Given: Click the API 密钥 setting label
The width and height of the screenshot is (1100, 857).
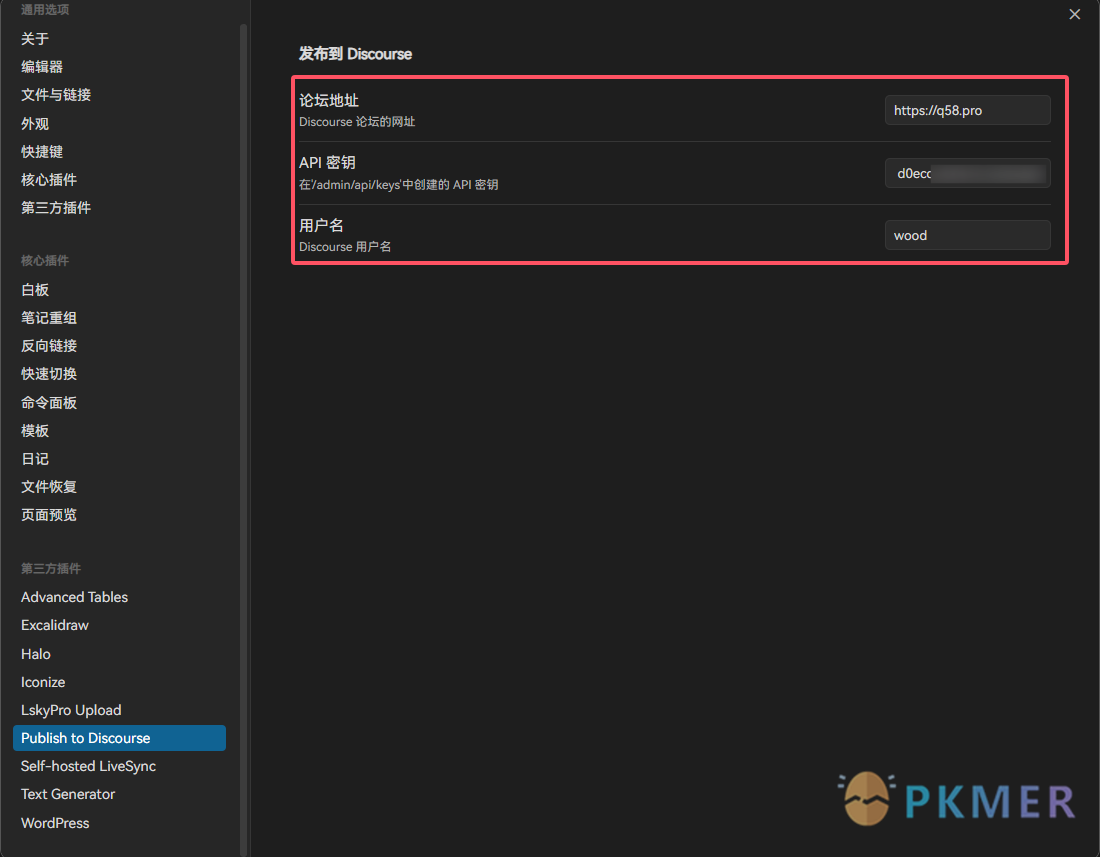Looking at the screenshot, I should tap(327, 163).
